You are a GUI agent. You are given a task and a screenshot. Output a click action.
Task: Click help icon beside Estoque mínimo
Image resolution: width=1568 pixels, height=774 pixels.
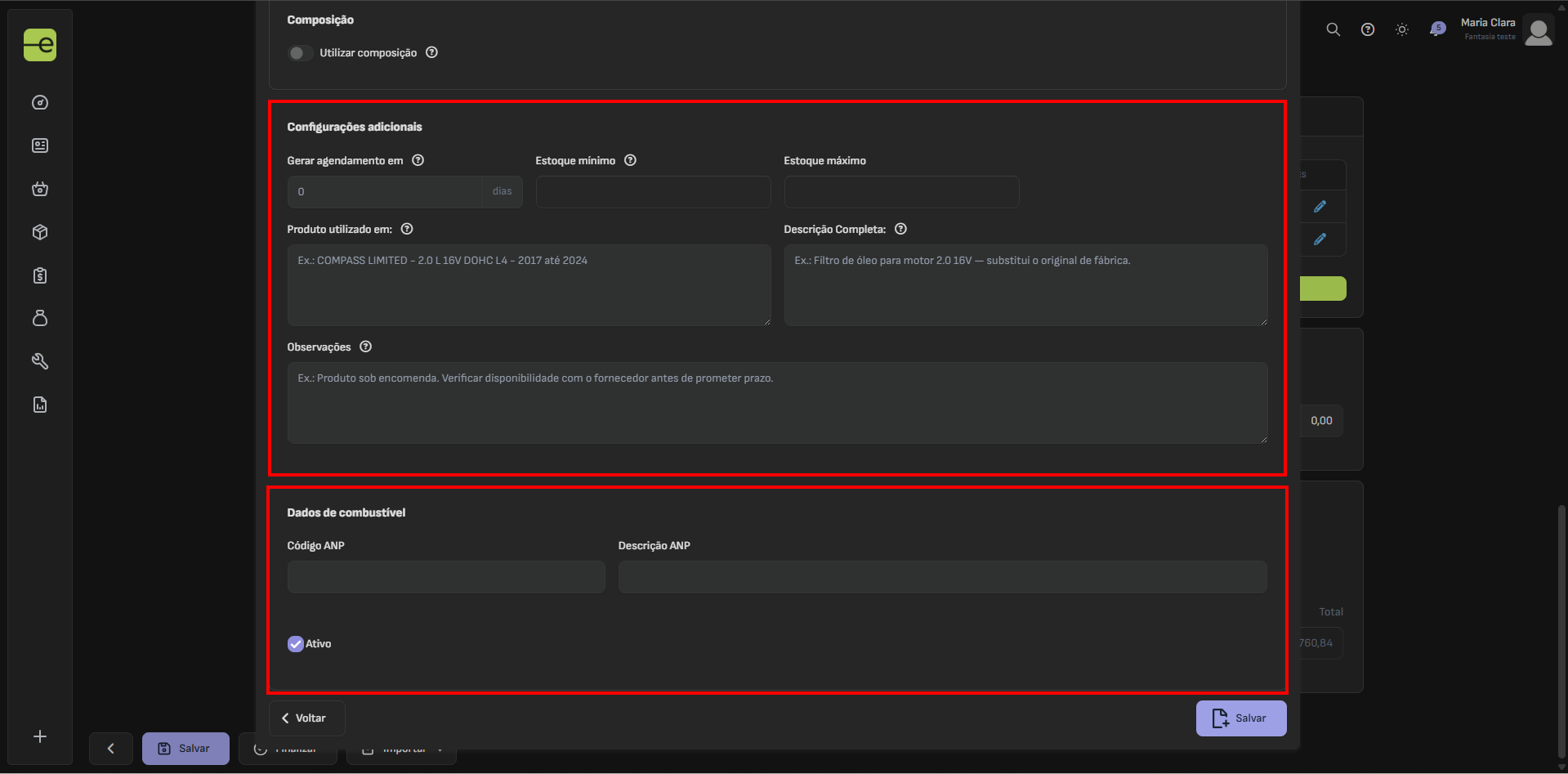(631, 160)
